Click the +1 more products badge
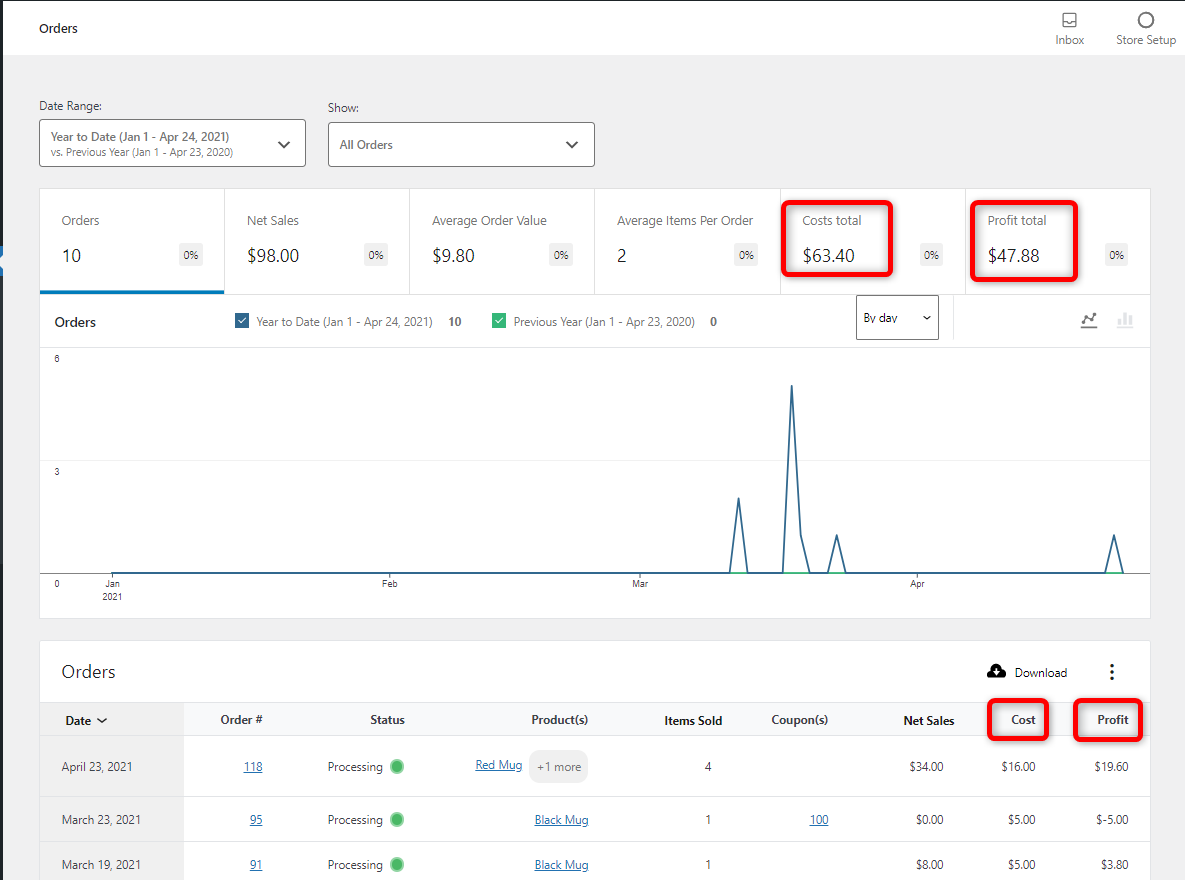1185x880 pixels. [558, 767]
